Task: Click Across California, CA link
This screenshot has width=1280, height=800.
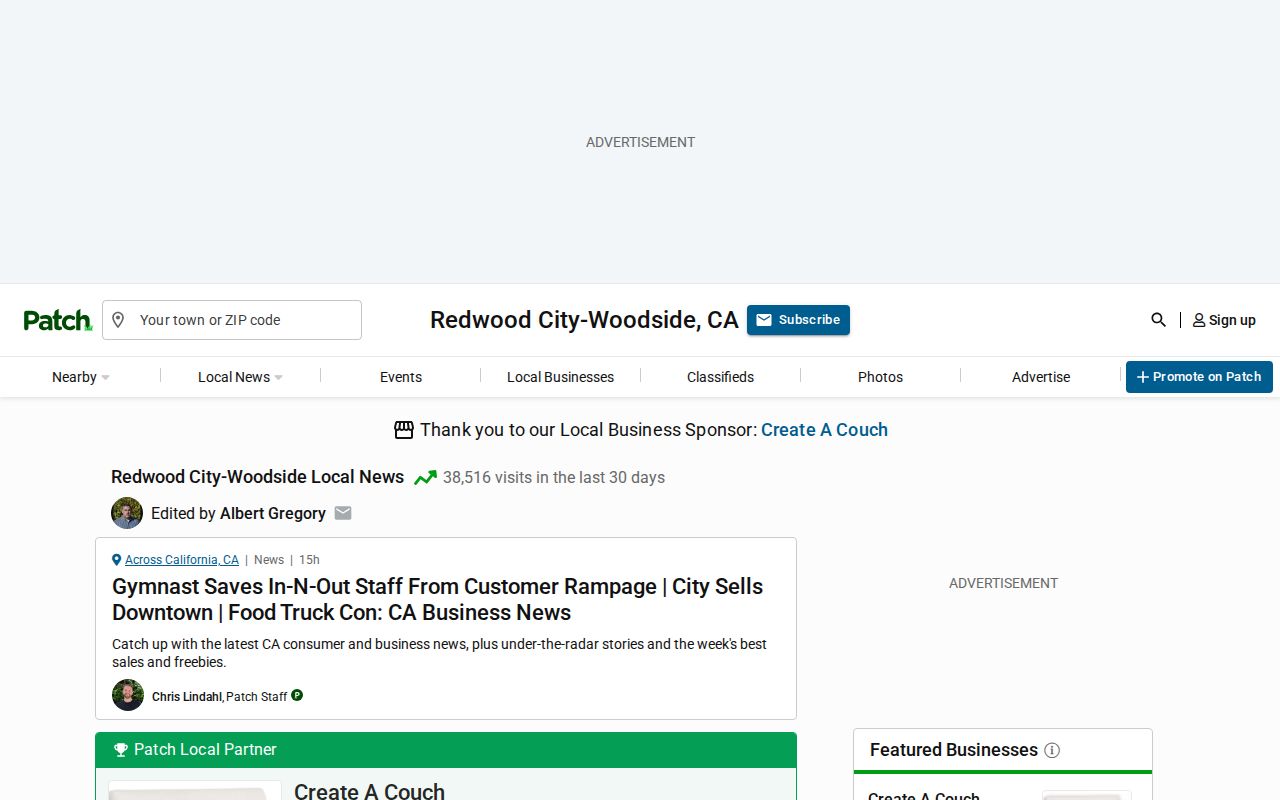Action: [x=182, y=560]
